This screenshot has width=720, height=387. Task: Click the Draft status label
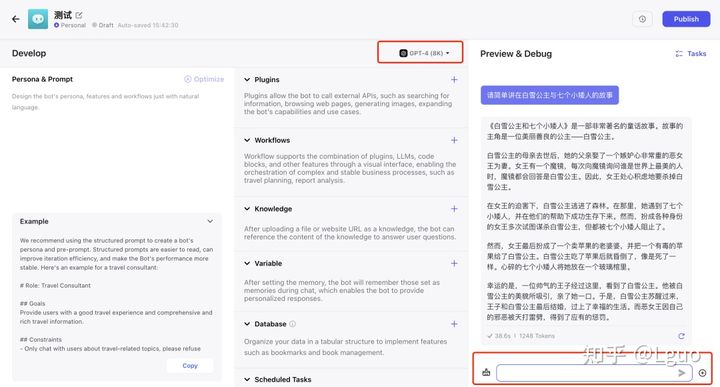[x=103, y=25]
